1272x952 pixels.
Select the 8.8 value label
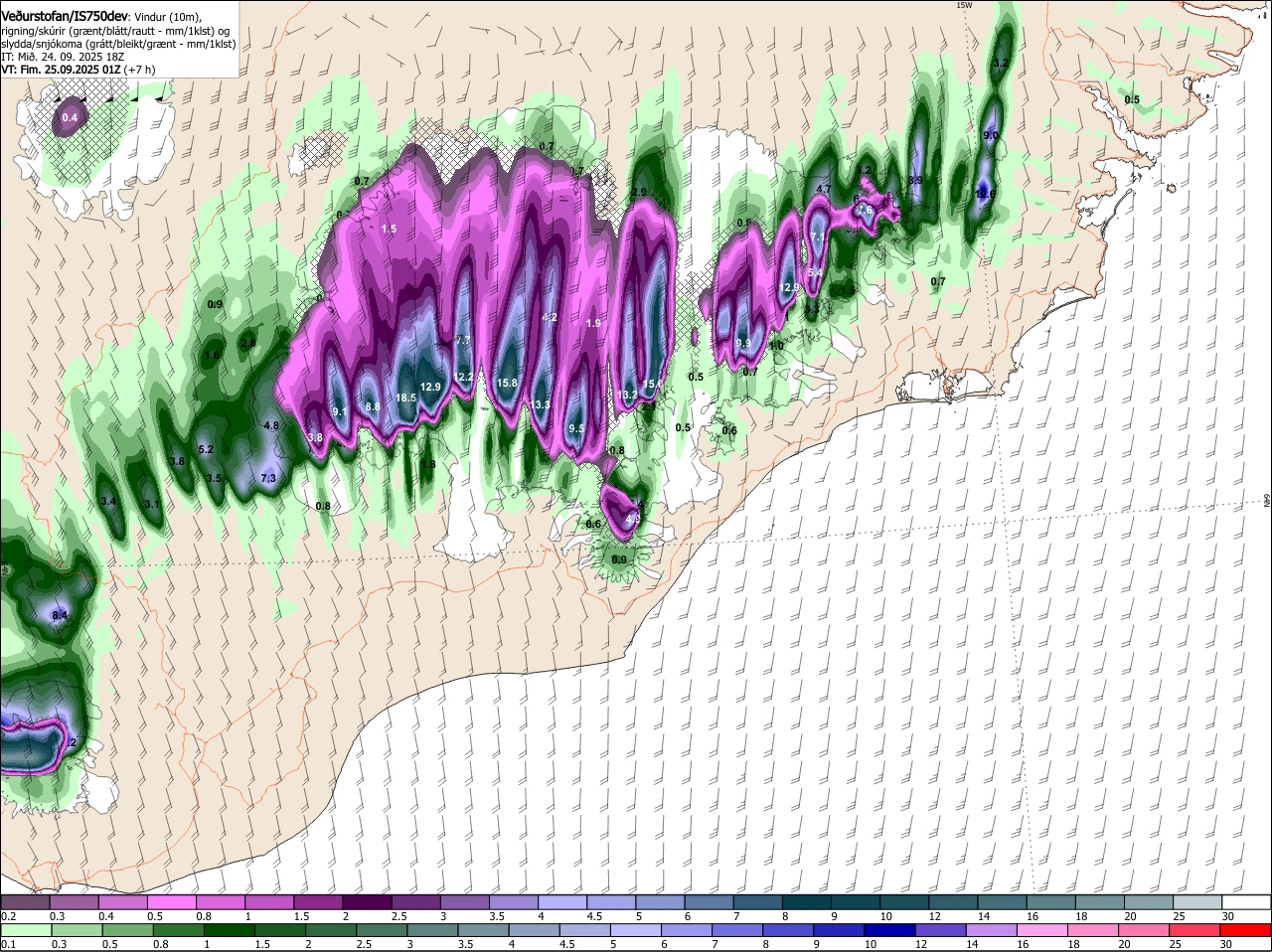[373, 406]
